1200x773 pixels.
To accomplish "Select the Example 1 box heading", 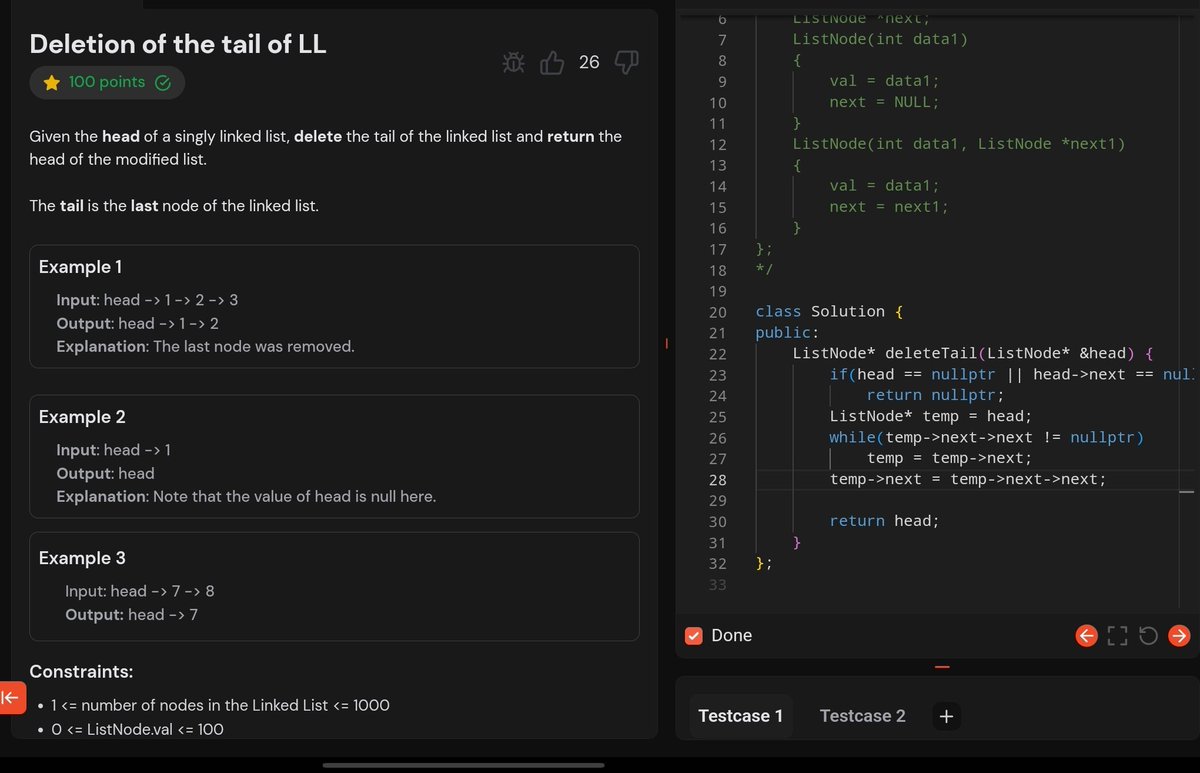I will [x=80, y=267].
